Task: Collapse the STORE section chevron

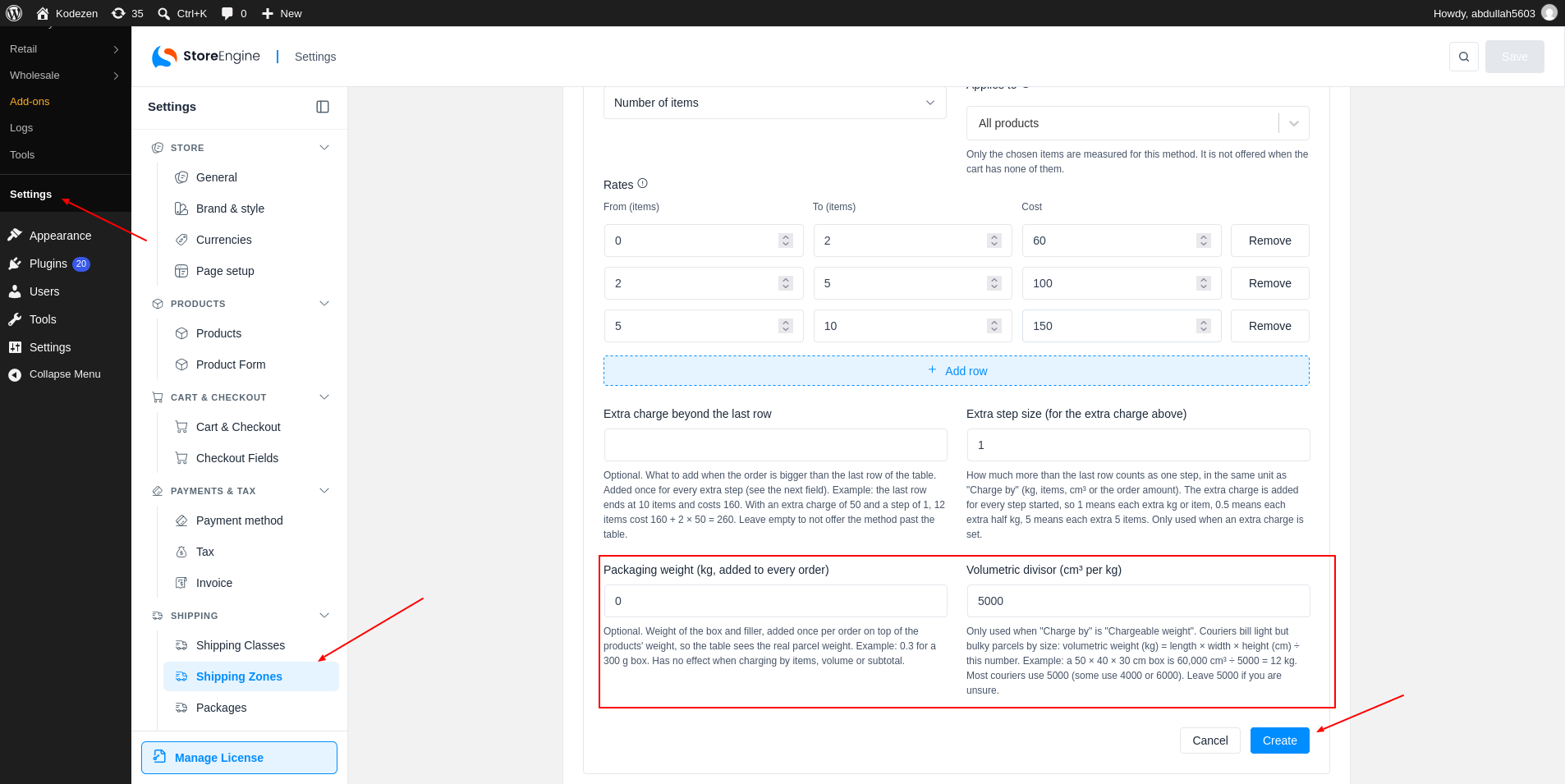Action: tap(324, 148)
